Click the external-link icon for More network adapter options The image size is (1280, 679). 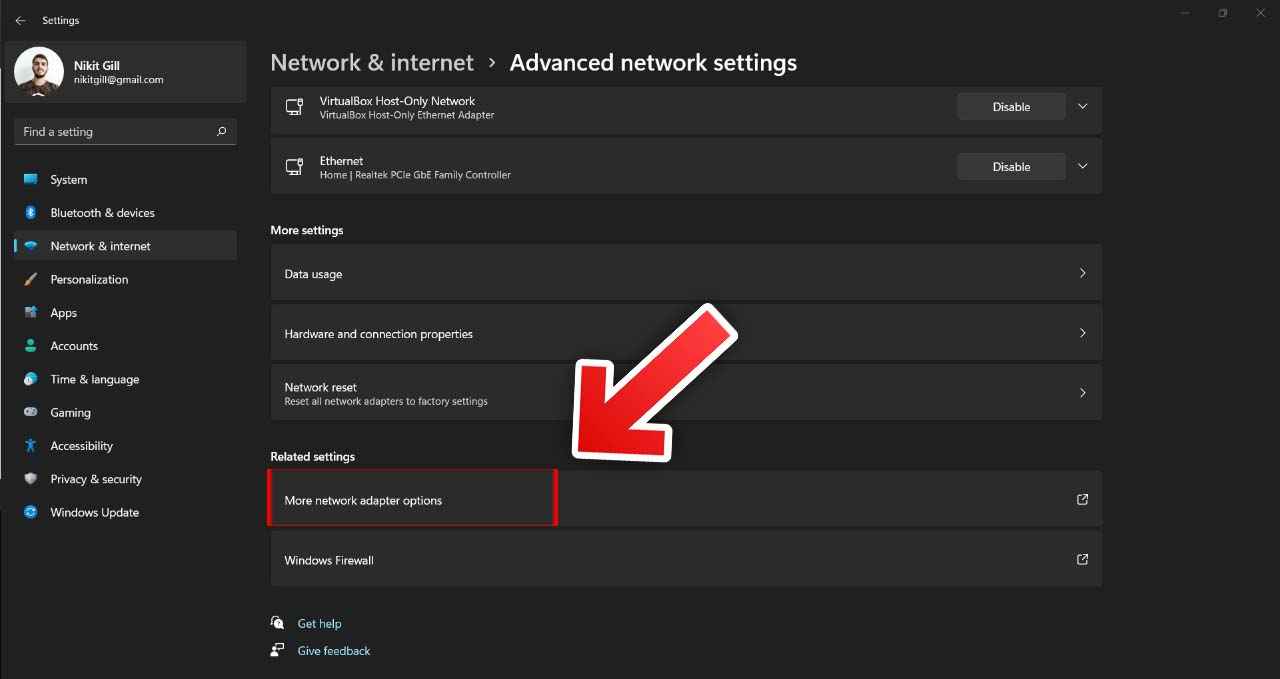pos(1082,500)
